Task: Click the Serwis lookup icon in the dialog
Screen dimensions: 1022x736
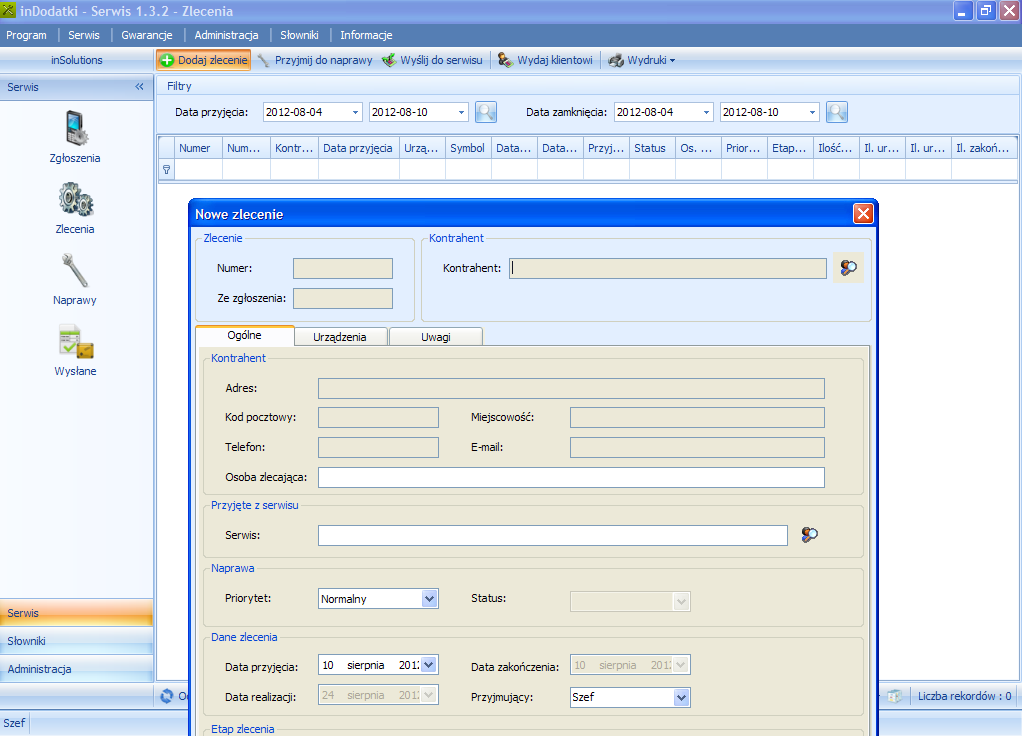Action: coord(810,535)
